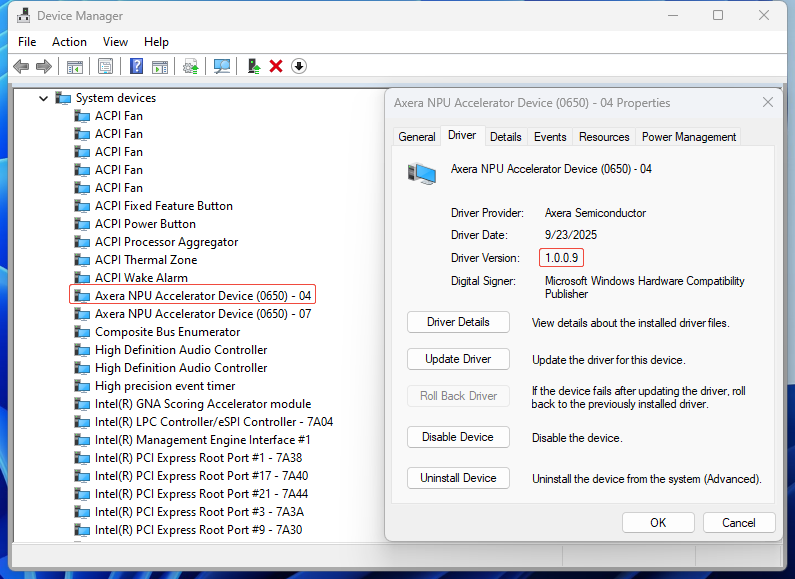
Task: Click the Update Driver button
Action: point(458,359)
